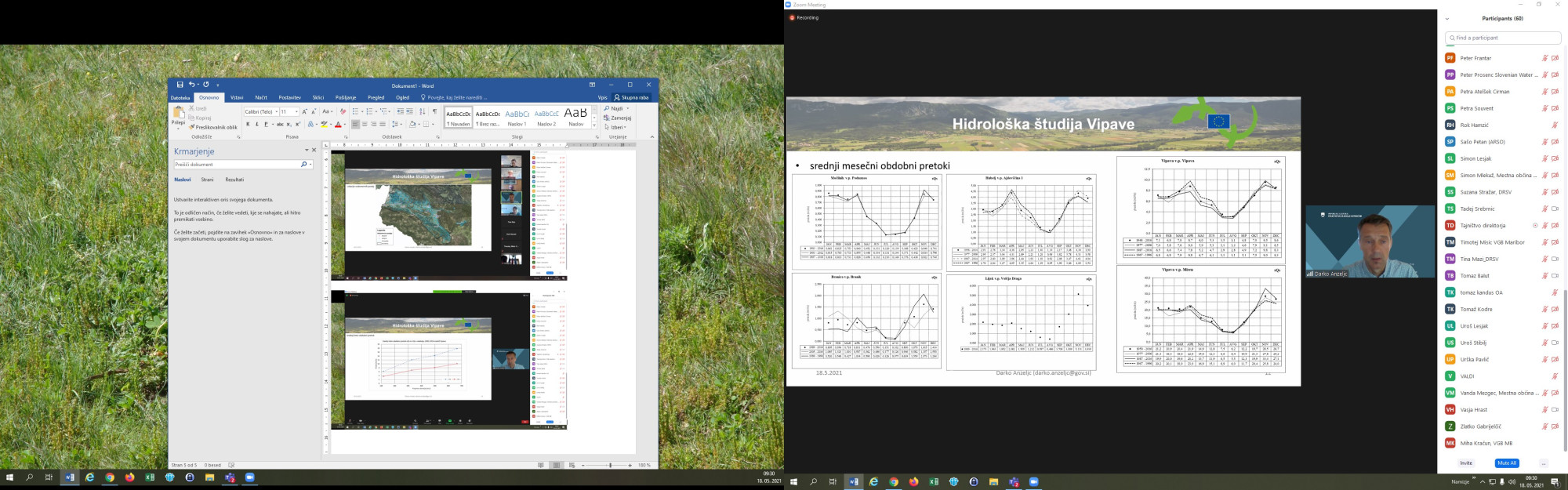Sort paragraphs with the A-Z icon
Viewport: 1568px width, 490px height.
[x=423, y=111]
